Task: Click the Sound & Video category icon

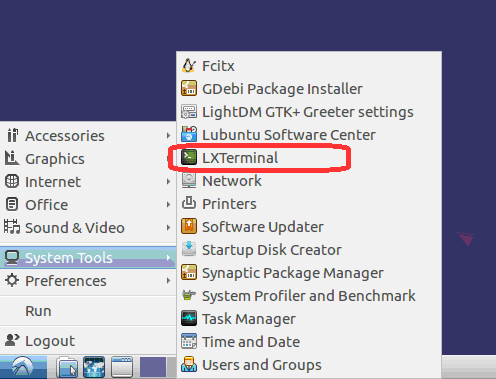Action: 12,227
